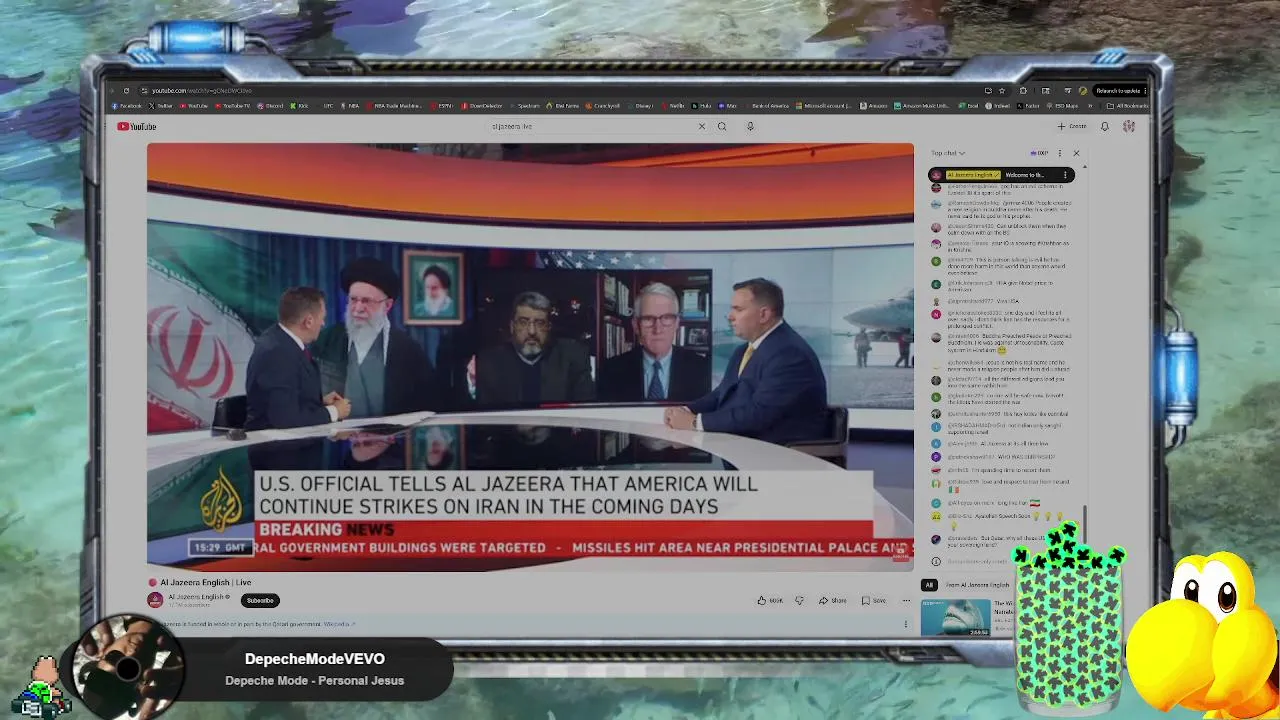This screenshot has width=1280, height=720.
Task: Open the pinned Al Jazeera English message menu
Action: coord(1065,175)
